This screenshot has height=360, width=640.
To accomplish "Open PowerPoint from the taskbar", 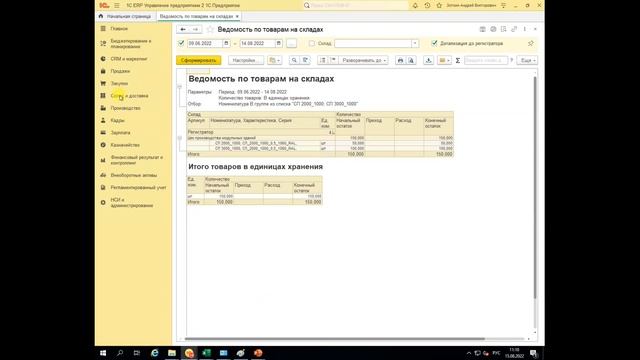I will pyautogui.click(x=258, y=353).
